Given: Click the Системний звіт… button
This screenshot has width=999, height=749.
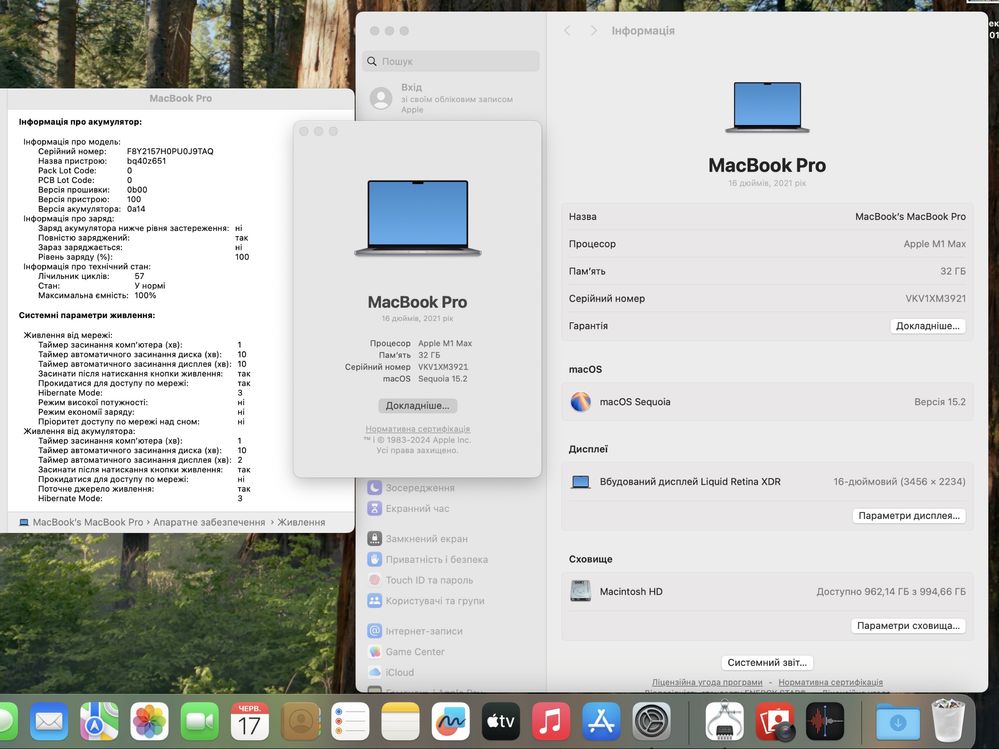Looking at the screenshot, I should 767,662.
